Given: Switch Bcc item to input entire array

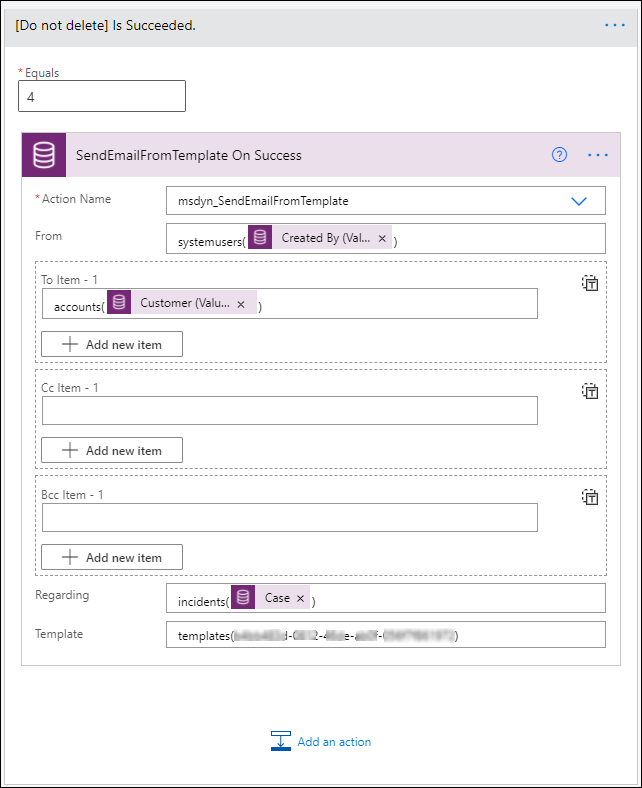Looking at the screenshot, I should (590, 498).
